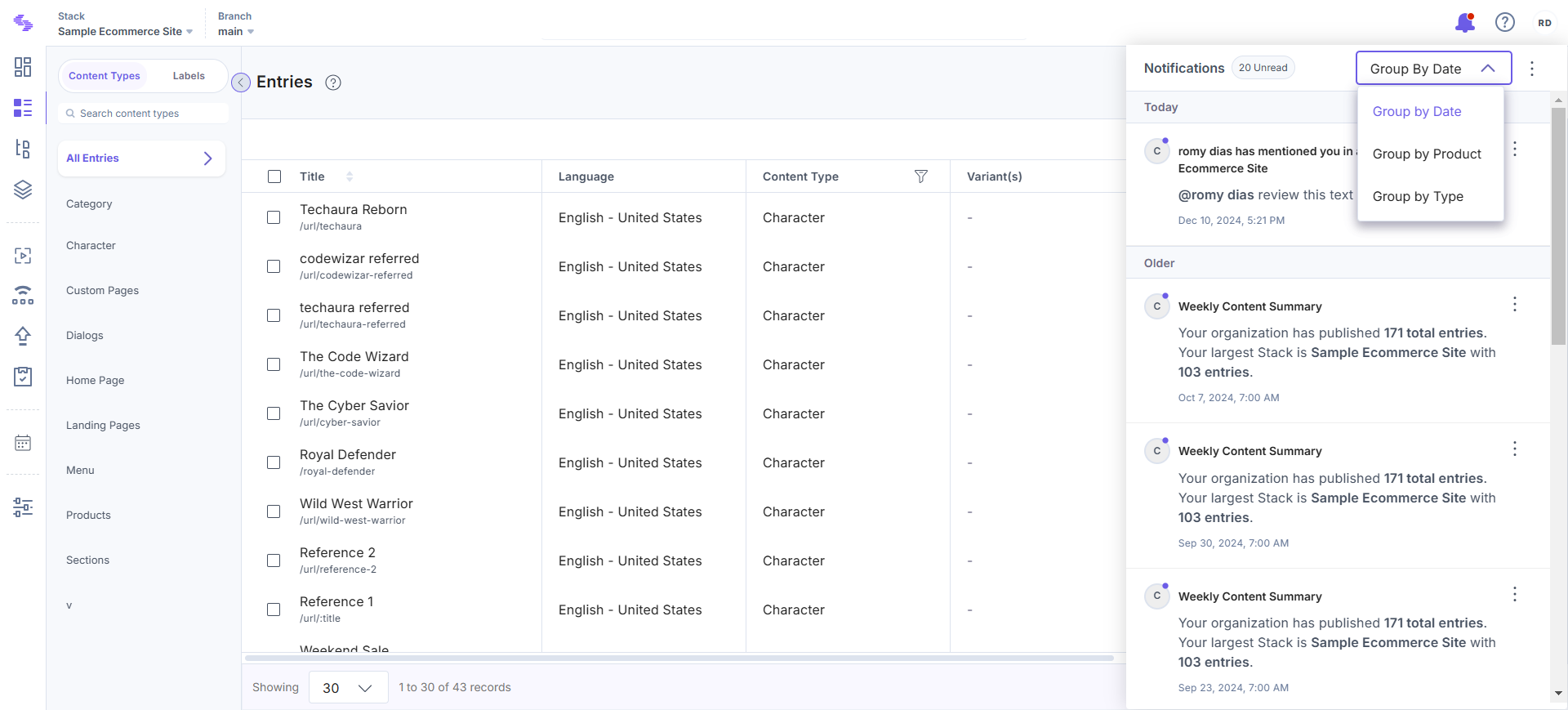
Task: Click the notifications bell icon
Action: click(1465, 23)
